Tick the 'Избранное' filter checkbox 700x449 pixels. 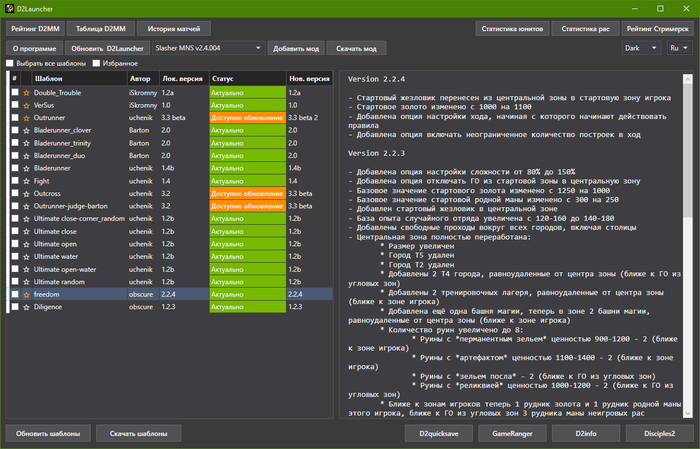96,63
